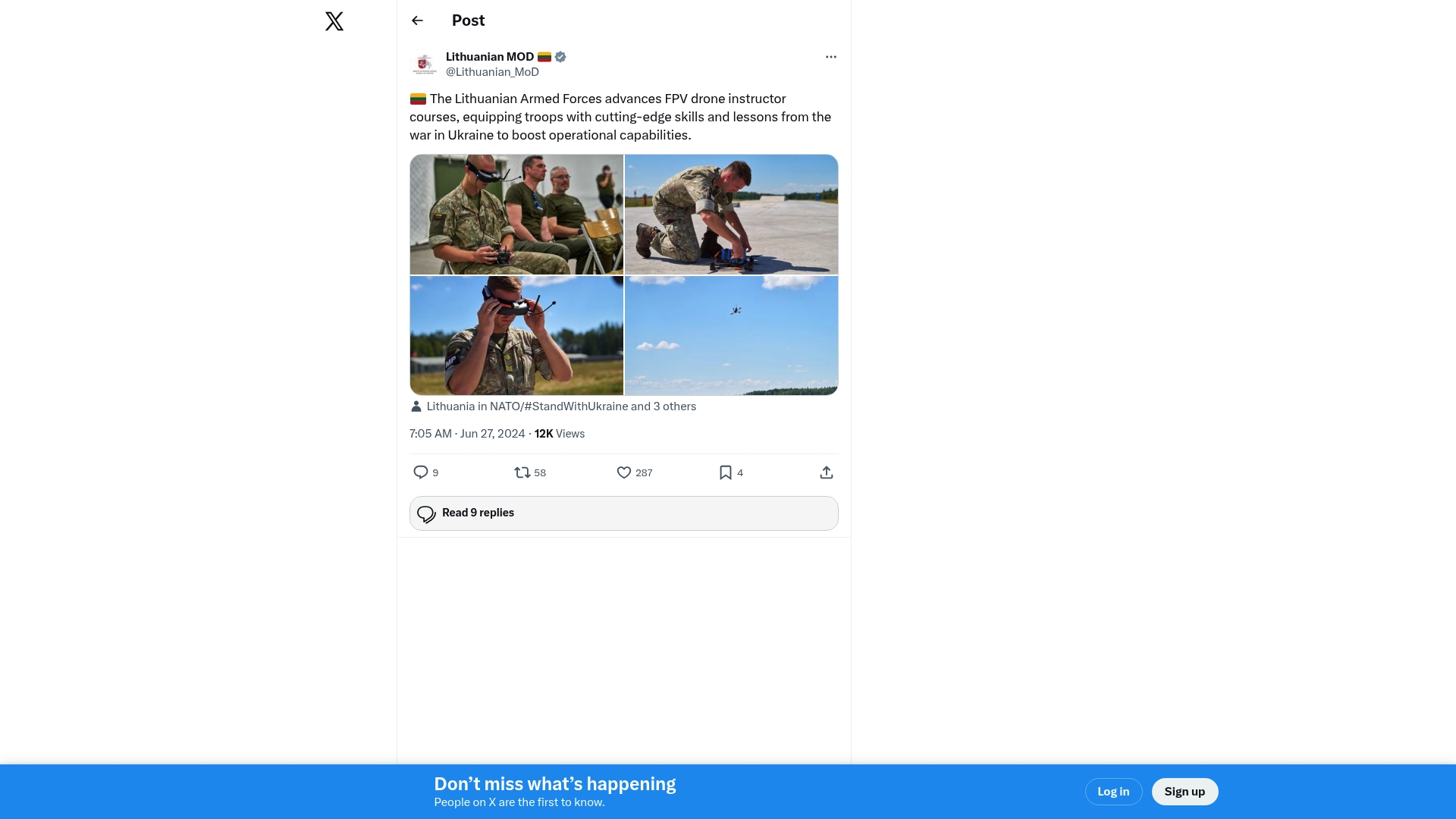Screen dimensions: 1456x819
Task: Open the Lithuanian MOD display name link
Action: click(490, 57)
